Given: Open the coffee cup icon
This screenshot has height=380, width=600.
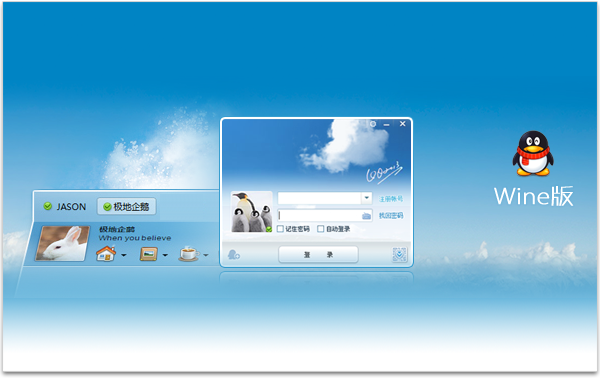Looking at the screenshot, I should click(x=189, y=254).
